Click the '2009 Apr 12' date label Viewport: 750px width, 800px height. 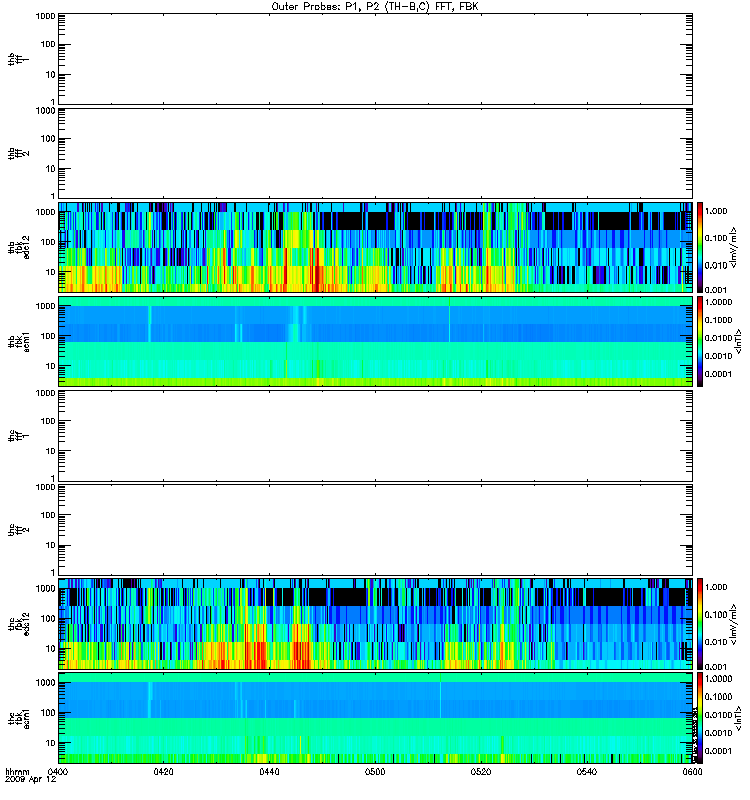point(31,780)
